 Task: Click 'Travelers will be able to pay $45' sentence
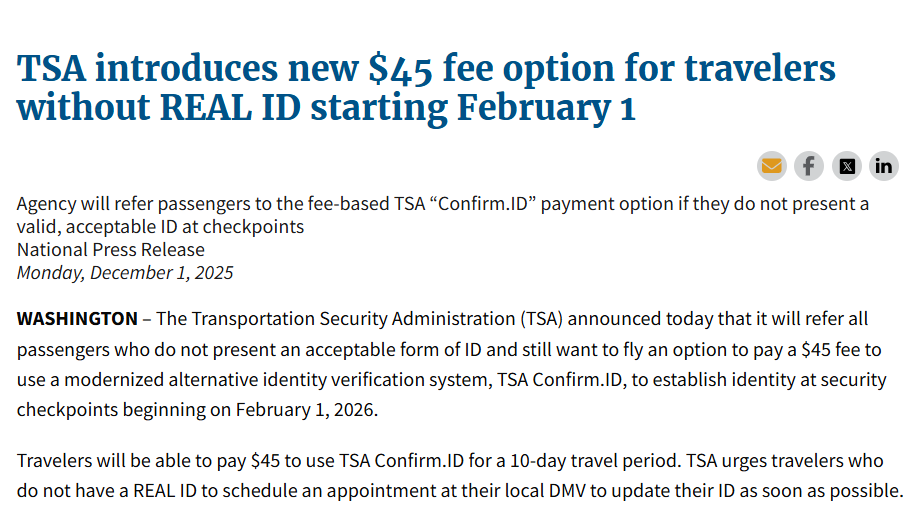coord(149,461)
